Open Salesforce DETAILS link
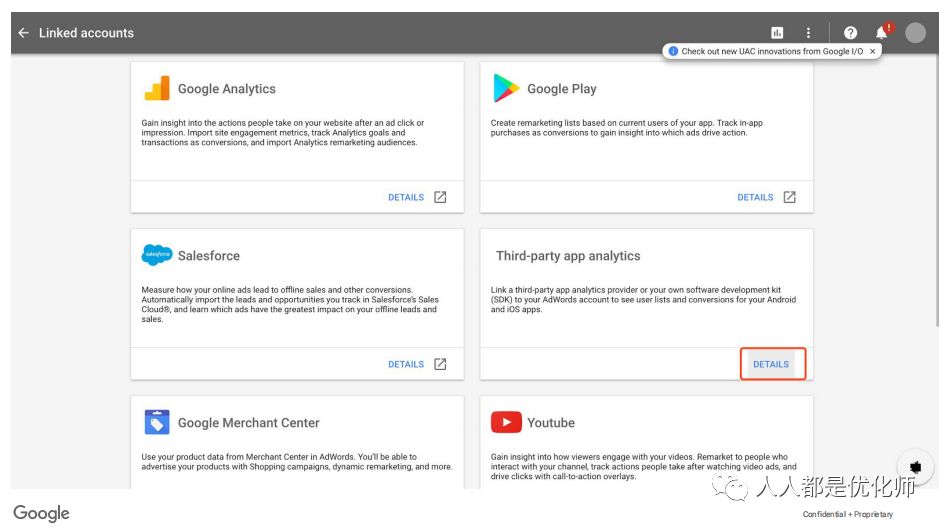This screenshot has height=528, width=946. [x=406, y=364]
